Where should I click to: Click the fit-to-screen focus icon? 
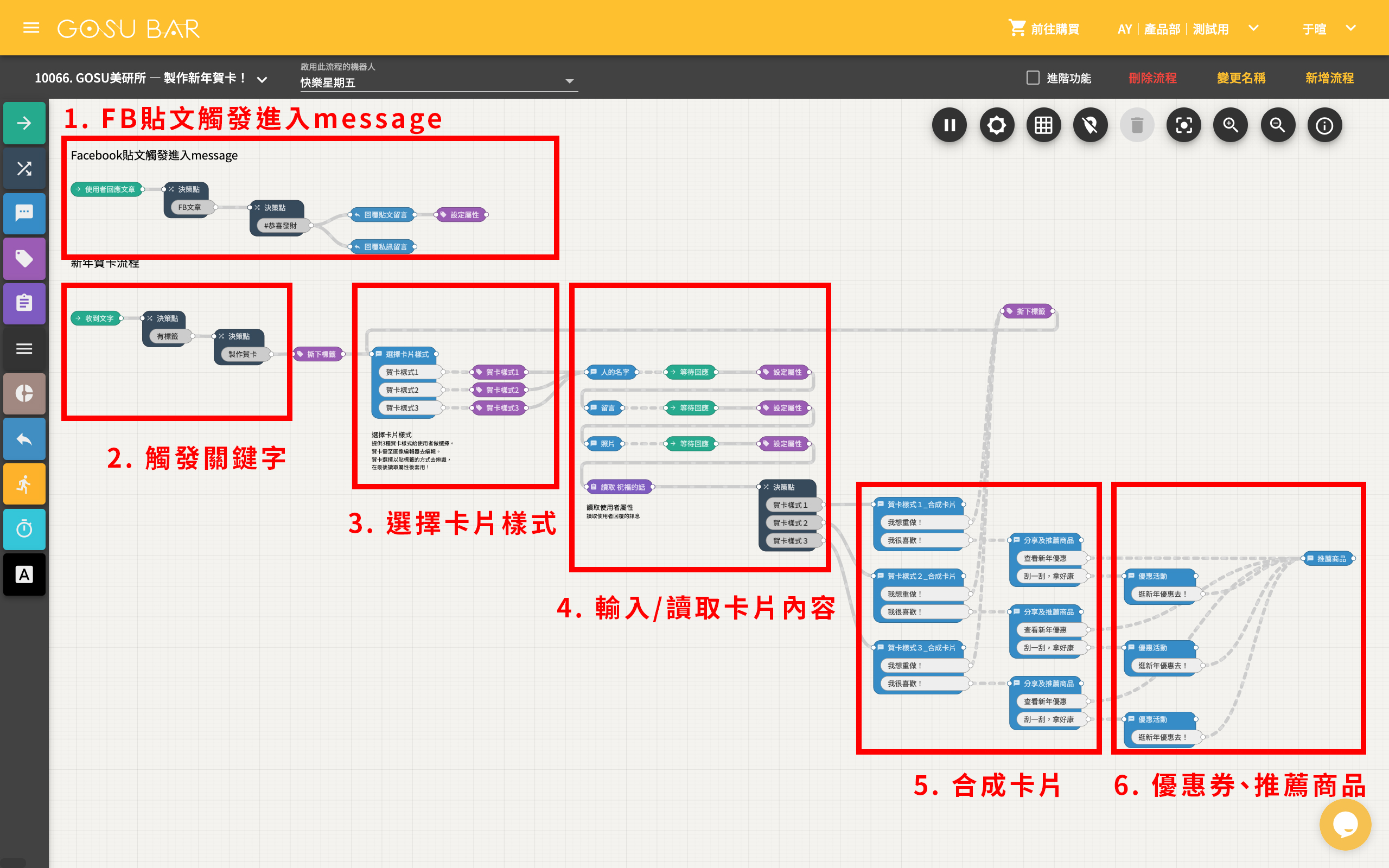pyautogui.click(x=1183, y=125)
